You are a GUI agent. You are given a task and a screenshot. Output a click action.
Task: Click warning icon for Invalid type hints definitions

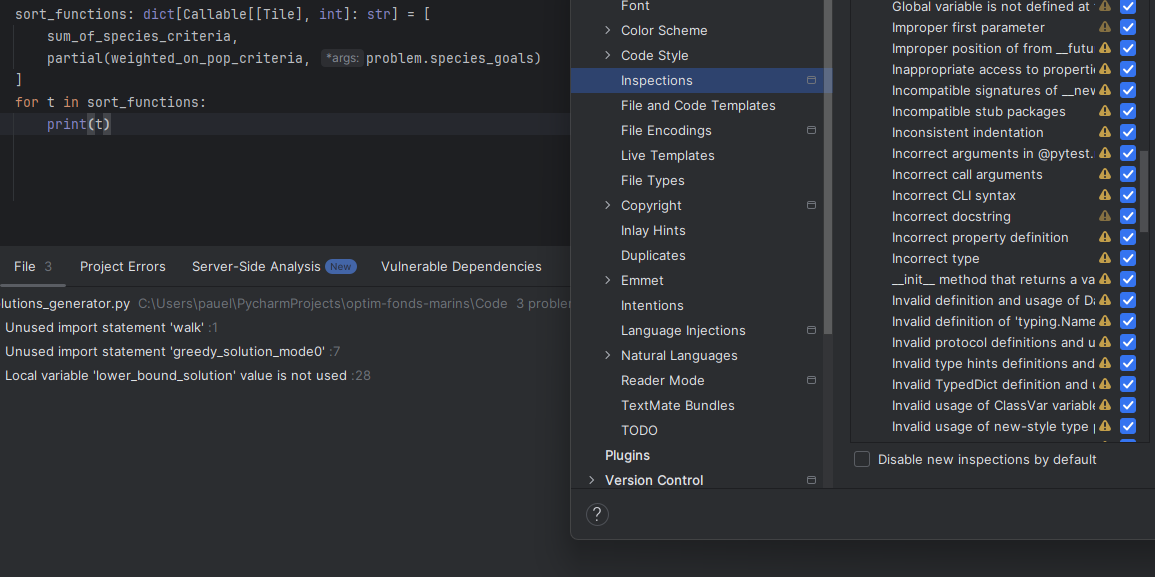click(1105, 363)
